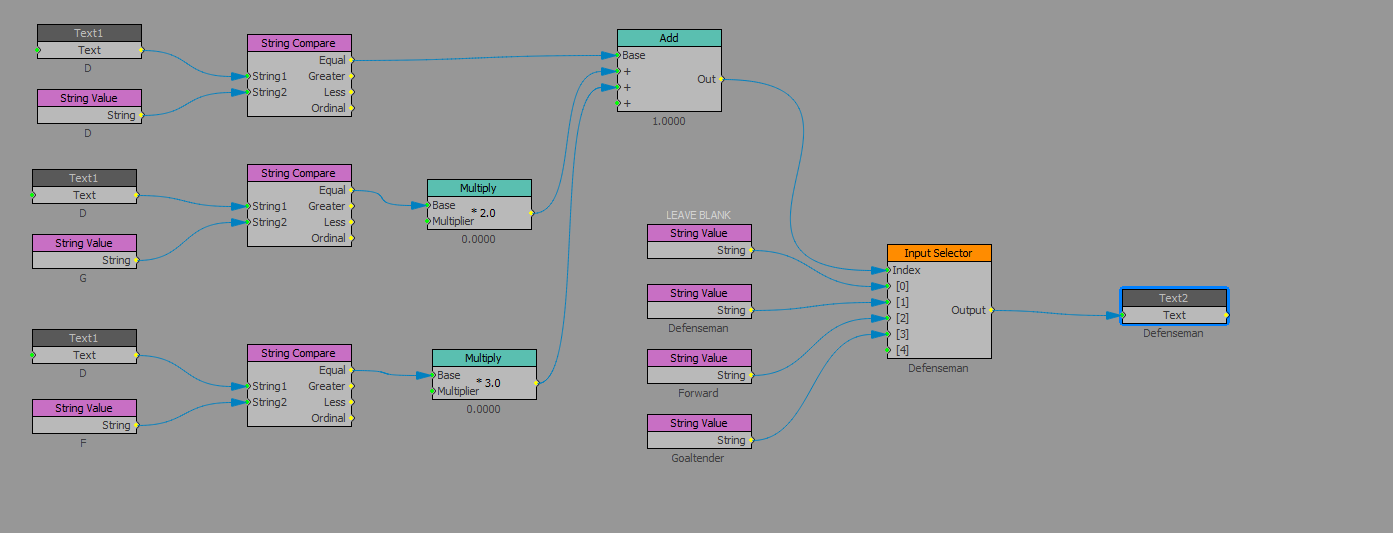Select Text1 node header paired with String Value G
This screenshot has width=1393, height=533.
[x=84, y=178]
